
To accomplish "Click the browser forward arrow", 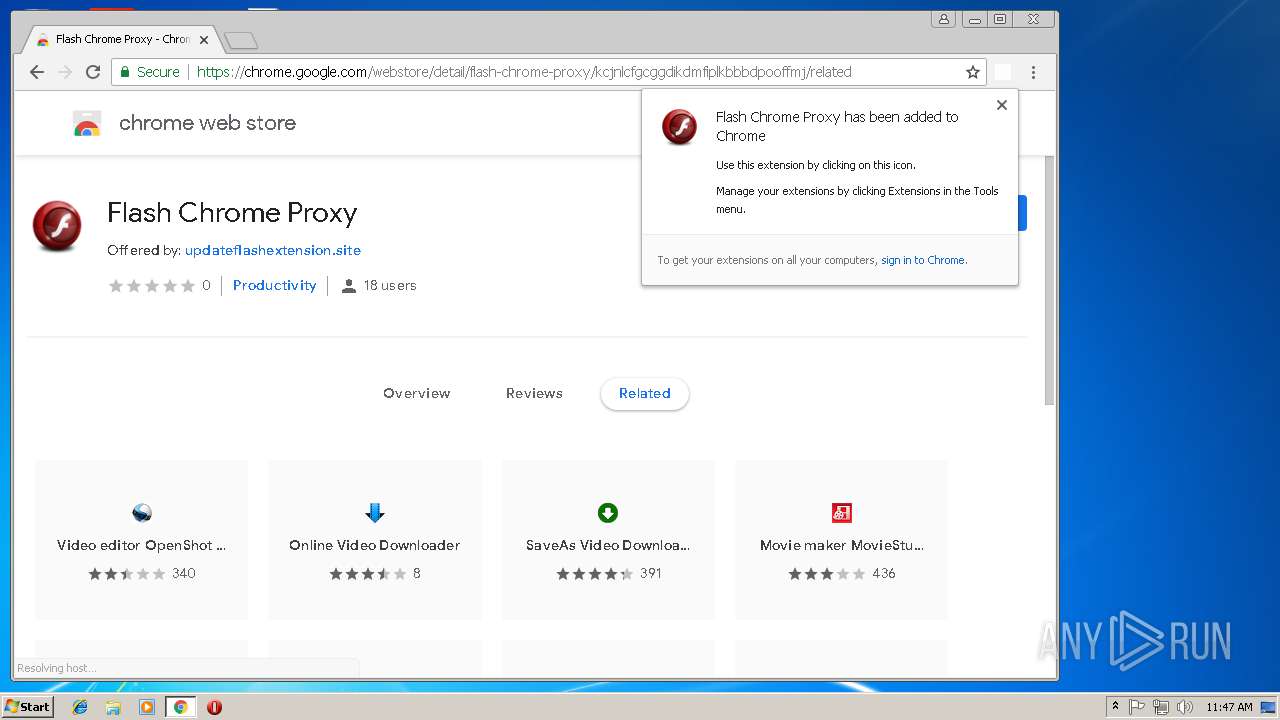I will (x=65, y=72).
